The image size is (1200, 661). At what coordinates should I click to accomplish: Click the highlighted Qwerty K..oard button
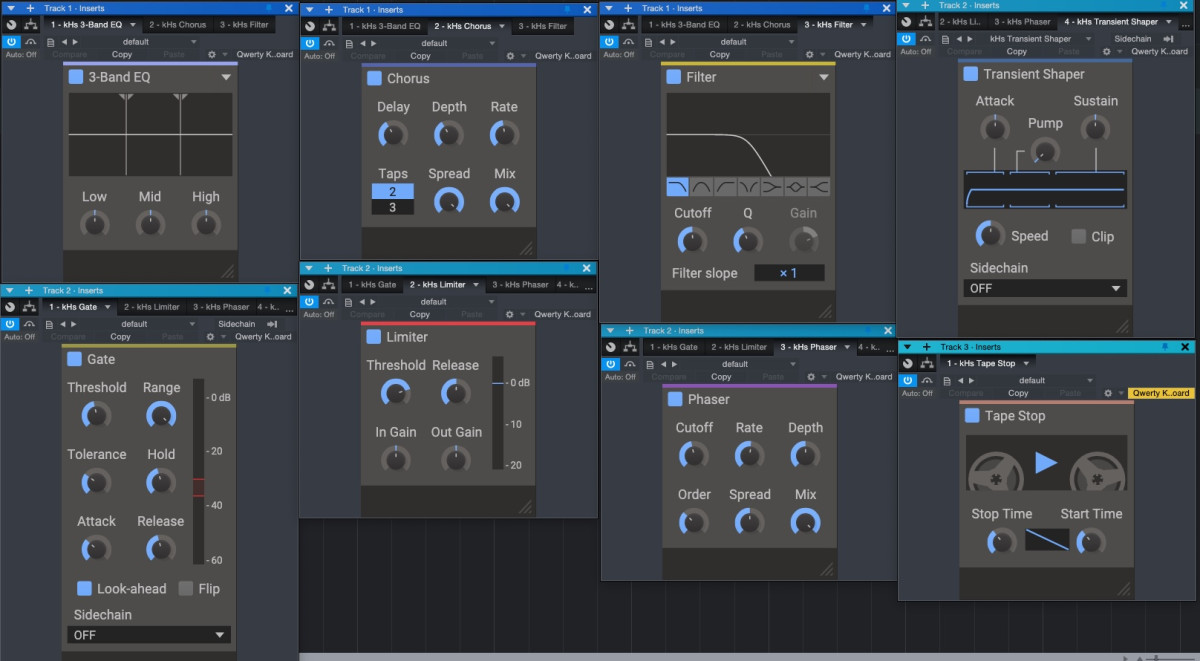point(1160,393)
